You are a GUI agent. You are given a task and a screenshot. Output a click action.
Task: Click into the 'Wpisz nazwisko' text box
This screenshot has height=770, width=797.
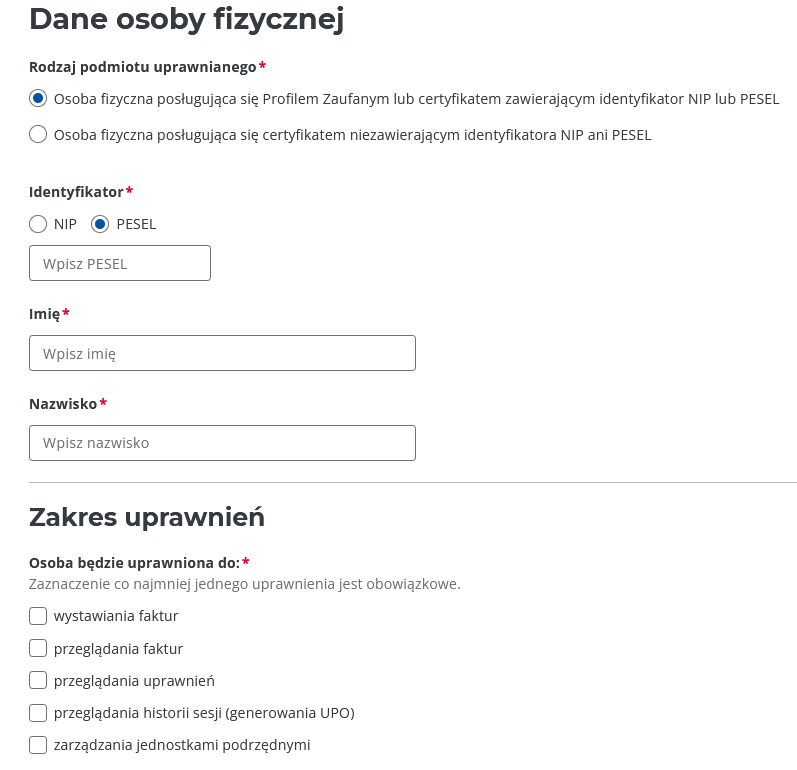222,443
